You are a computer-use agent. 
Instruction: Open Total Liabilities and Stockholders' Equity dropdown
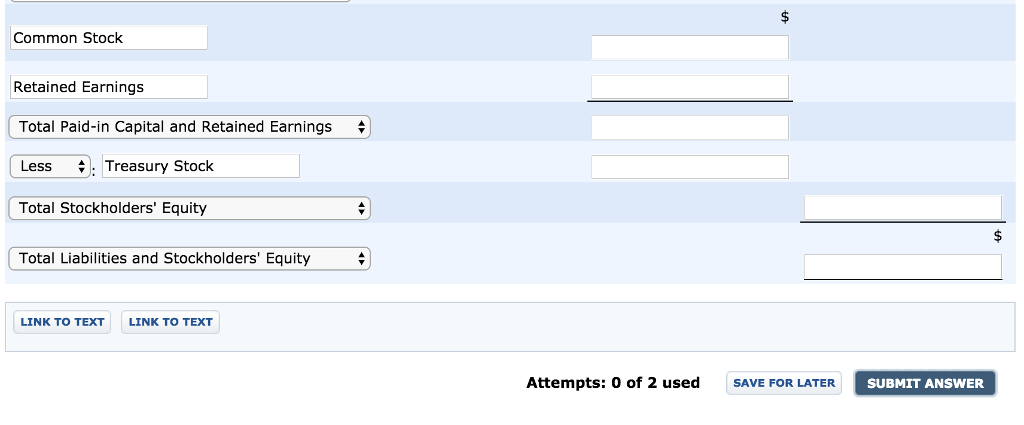coord(189,258)
